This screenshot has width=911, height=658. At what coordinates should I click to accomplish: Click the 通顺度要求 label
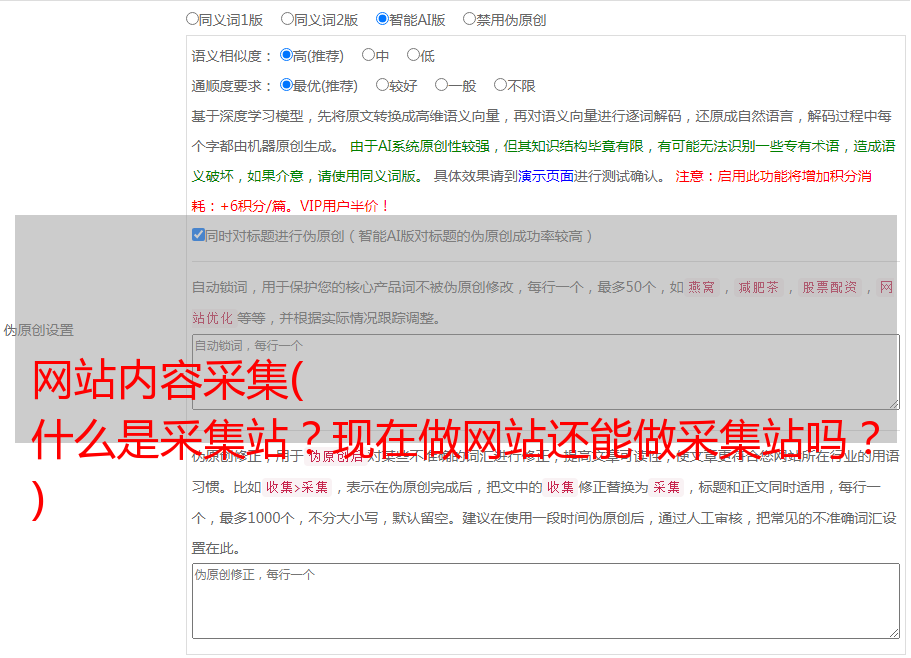click(x=232, y=87)
